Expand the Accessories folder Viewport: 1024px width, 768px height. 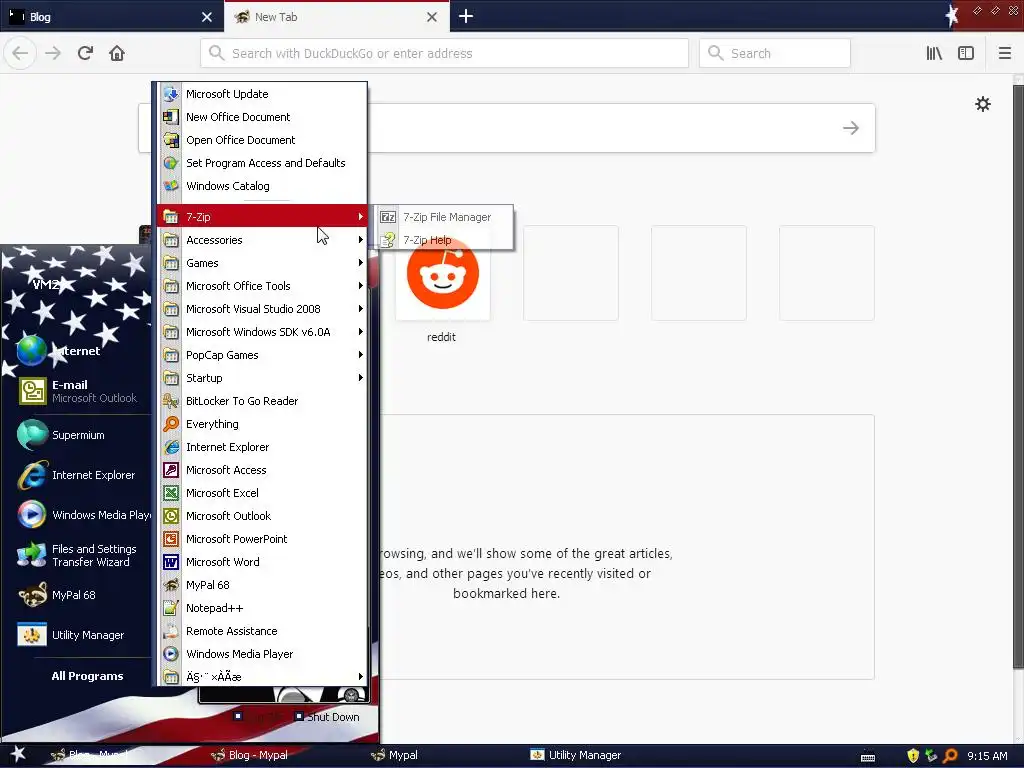(262, 240)
